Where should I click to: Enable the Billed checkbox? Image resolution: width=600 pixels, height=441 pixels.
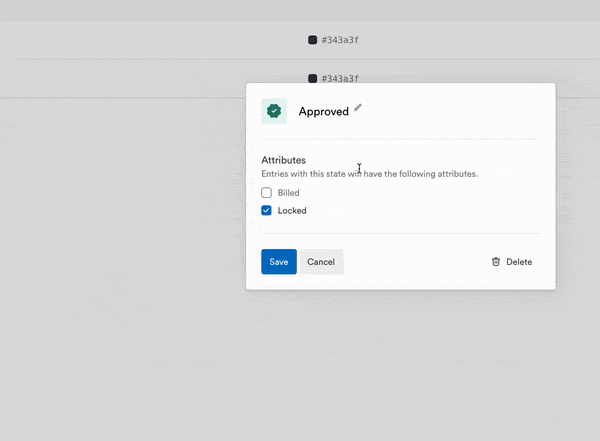point(266,192)
